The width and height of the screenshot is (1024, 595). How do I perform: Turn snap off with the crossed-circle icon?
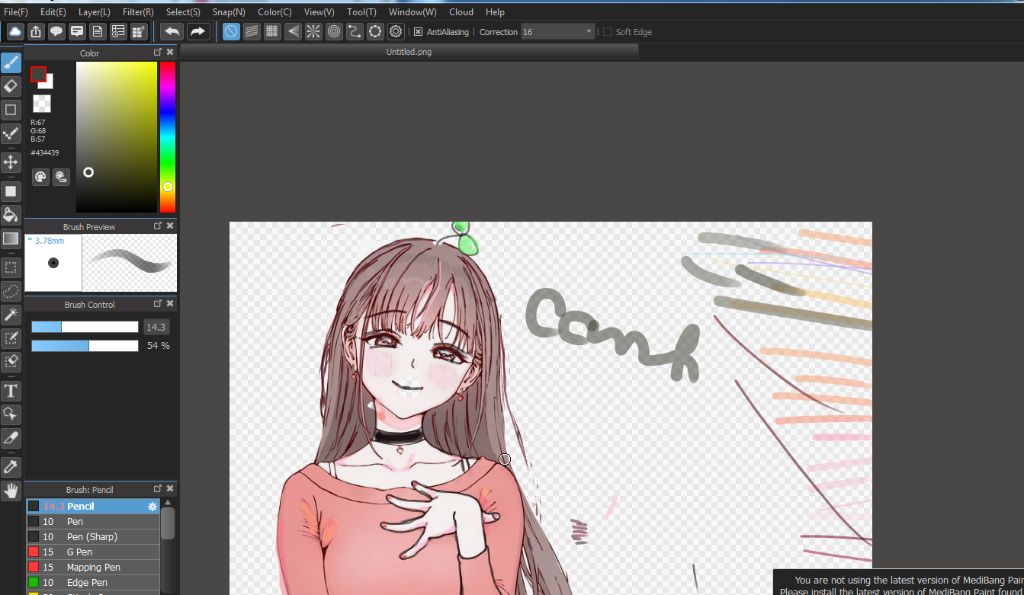pos(231,31)
